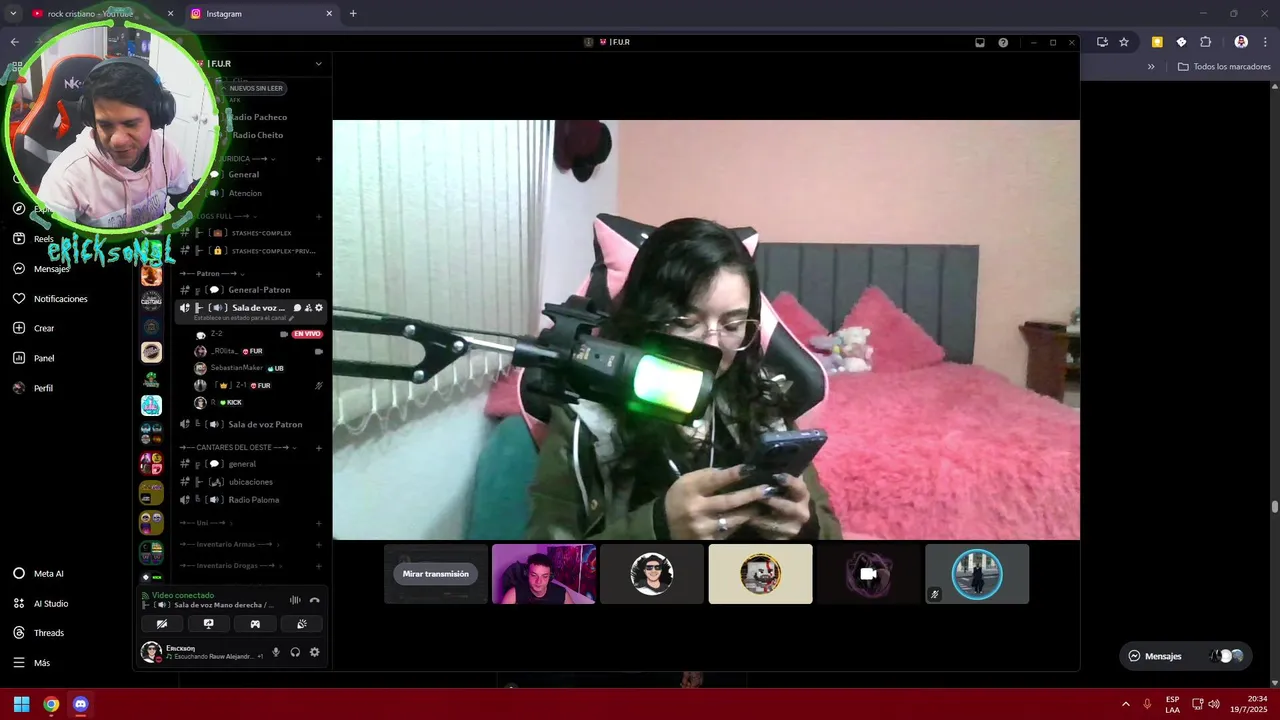Select the muted blue-ring participant tile
The height and width of the screenshot is (720, 1280).
[x=977, y=574]
